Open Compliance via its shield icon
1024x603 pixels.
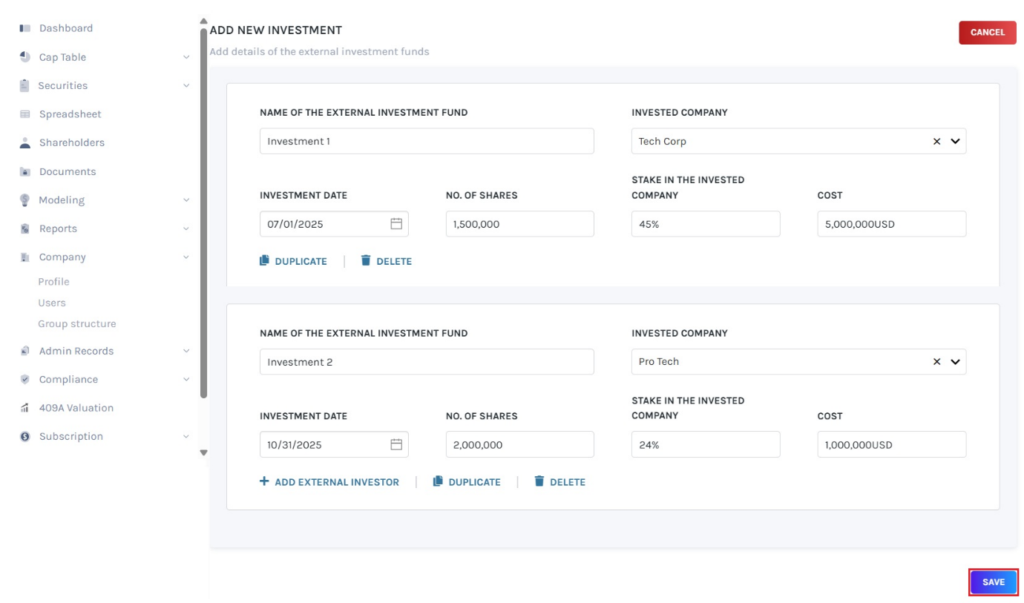[x=24, y=379]
